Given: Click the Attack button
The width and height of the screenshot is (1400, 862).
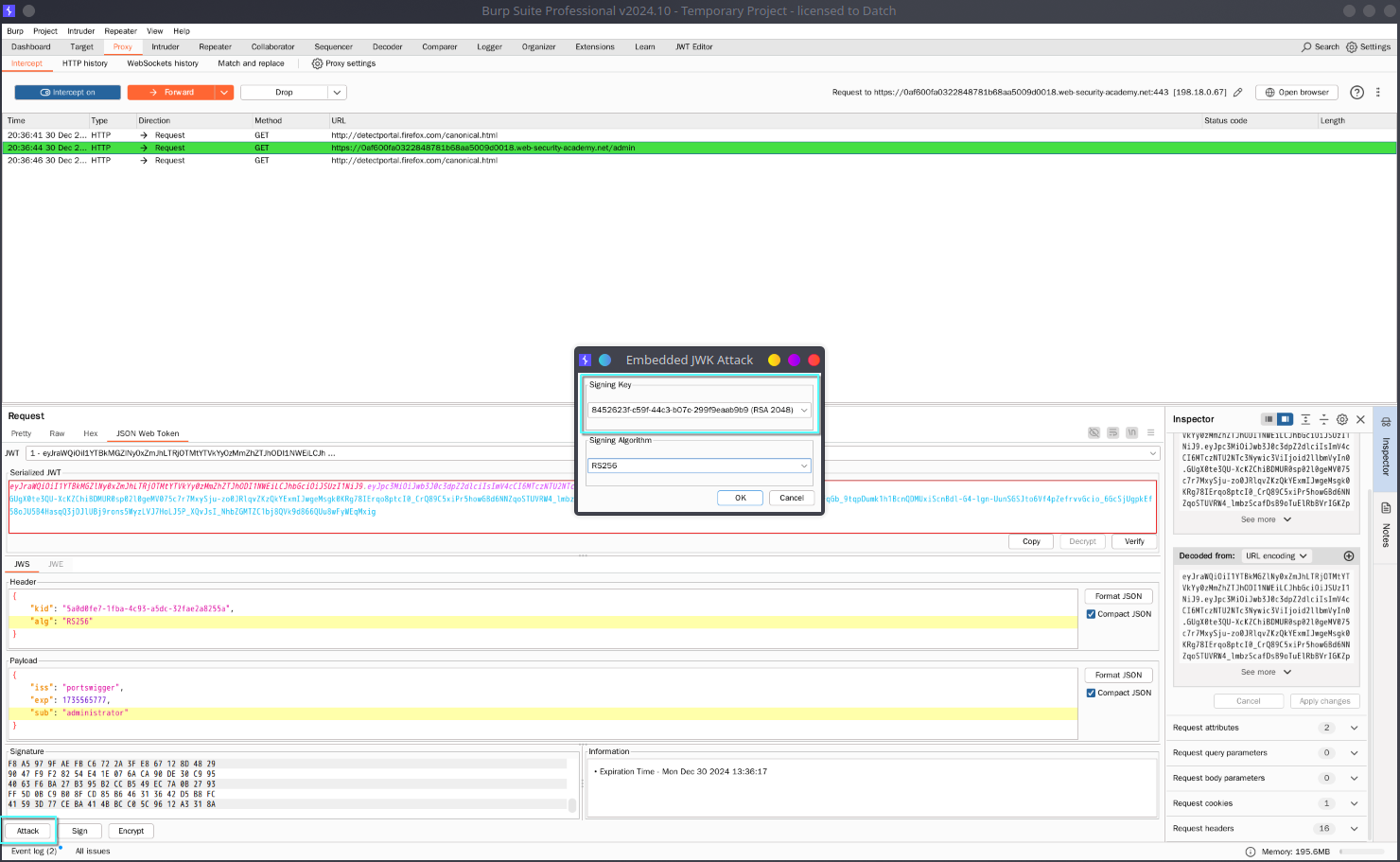Looking at the screenshot, I should pos(28,831).
